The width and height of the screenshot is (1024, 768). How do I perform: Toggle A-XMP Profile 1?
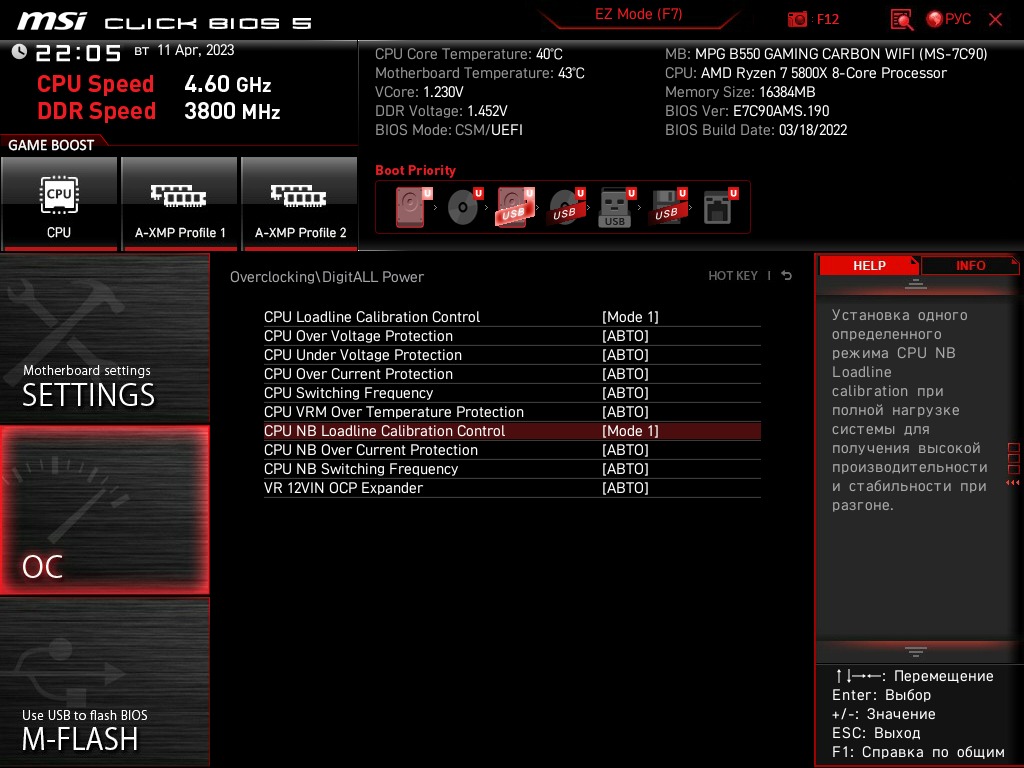[180, 203]
